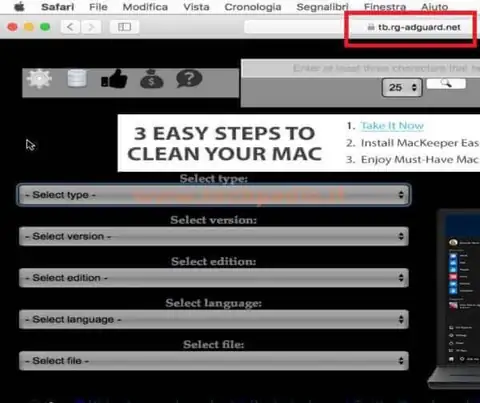Open the Apple menu
Image resolution: width=480 pixels, height=403 pixels.
pos(19,7)
